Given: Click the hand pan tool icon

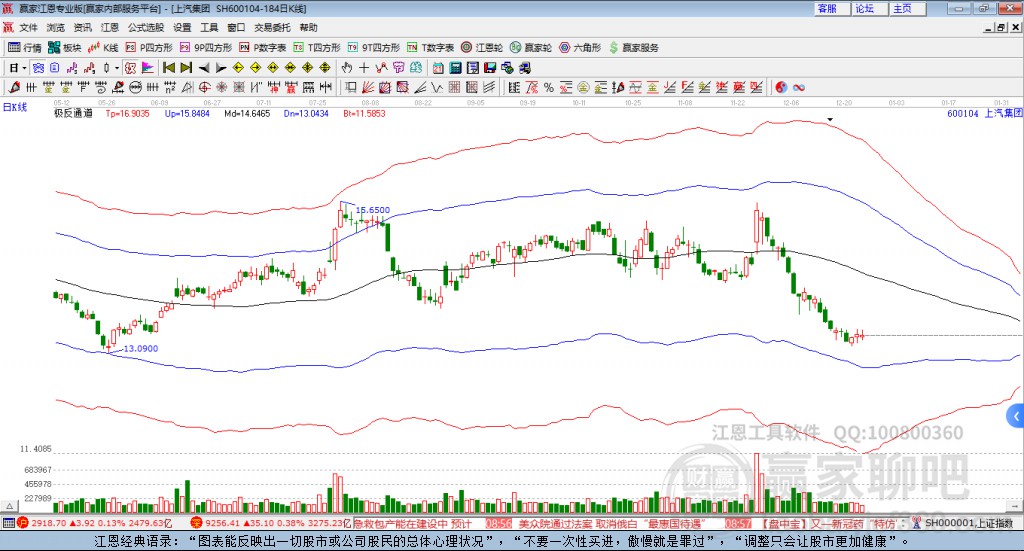Looking at the screenshot, I should point(347,67).
